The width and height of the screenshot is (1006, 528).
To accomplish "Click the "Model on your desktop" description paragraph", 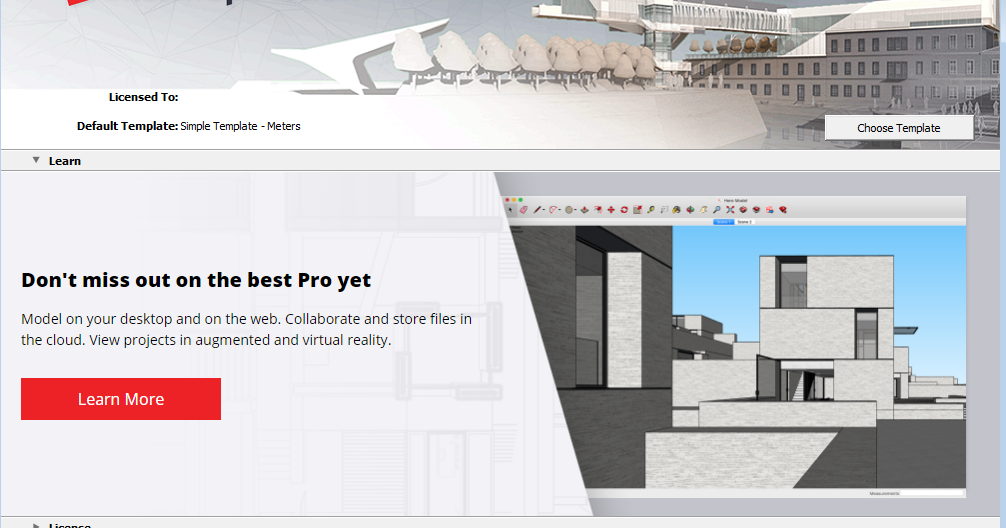I will [246, 329].
